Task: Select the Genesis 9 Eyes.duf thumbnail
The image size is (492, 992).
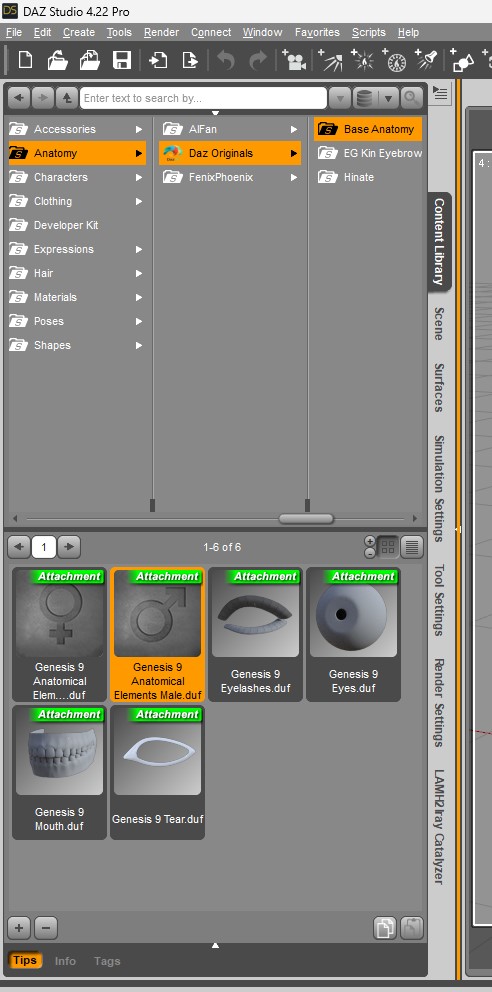Action: (353, 634)
